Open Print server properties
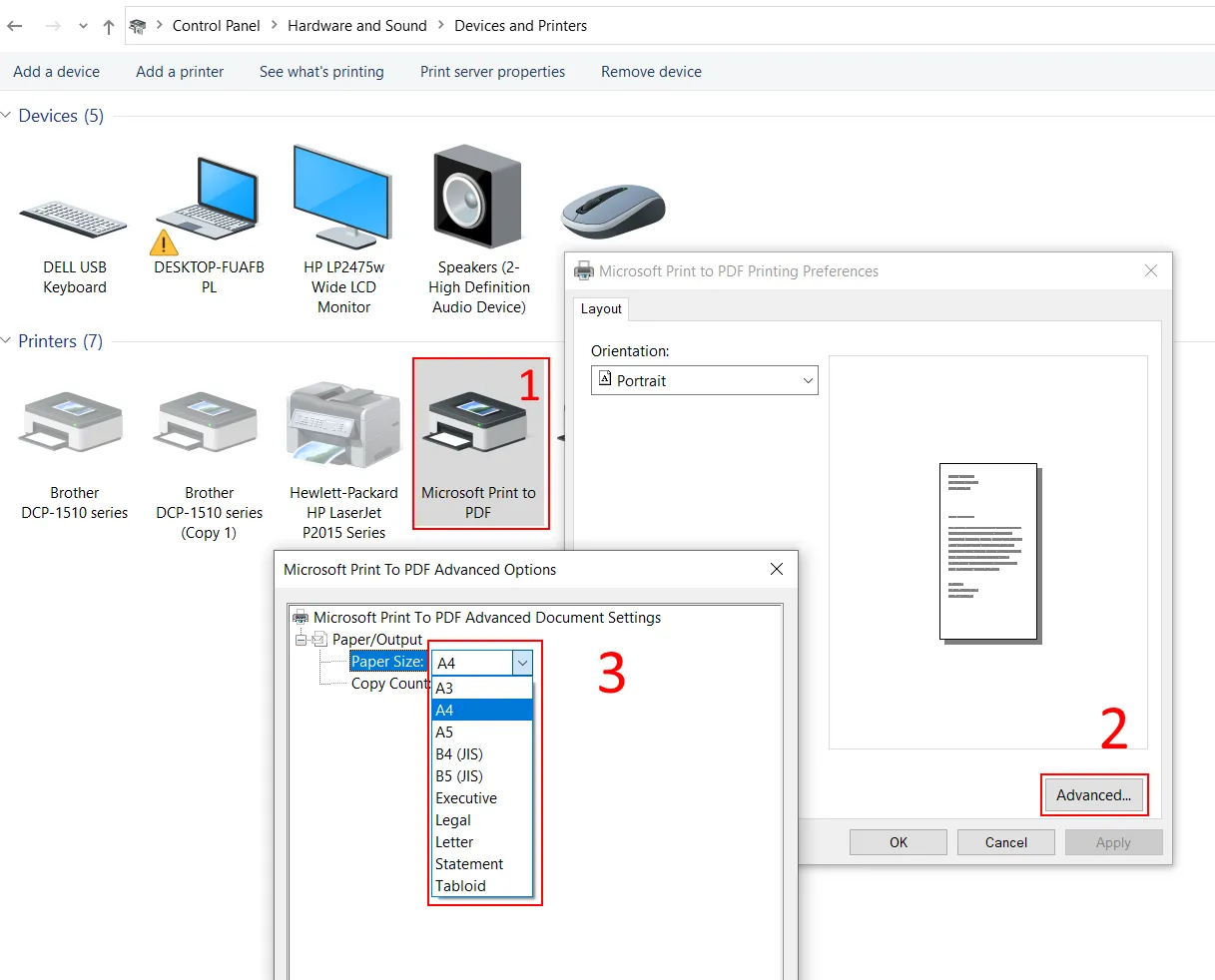Image resolution: width=1215 pixels, height=980 pixels. (x=492, y=72)
